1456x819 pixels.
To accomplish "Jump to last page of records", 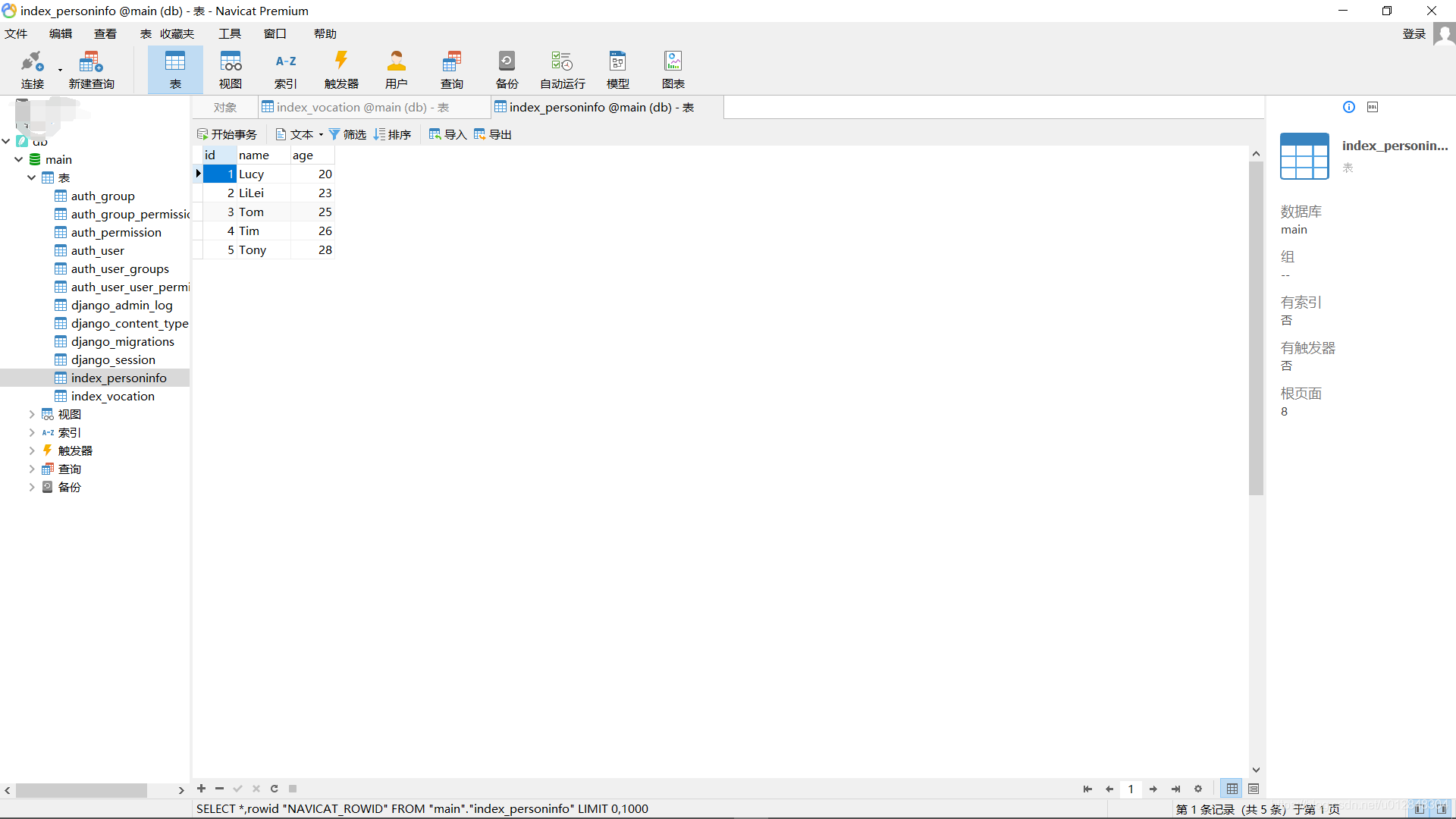I will pyautogui.click(x=1175, y=789).
